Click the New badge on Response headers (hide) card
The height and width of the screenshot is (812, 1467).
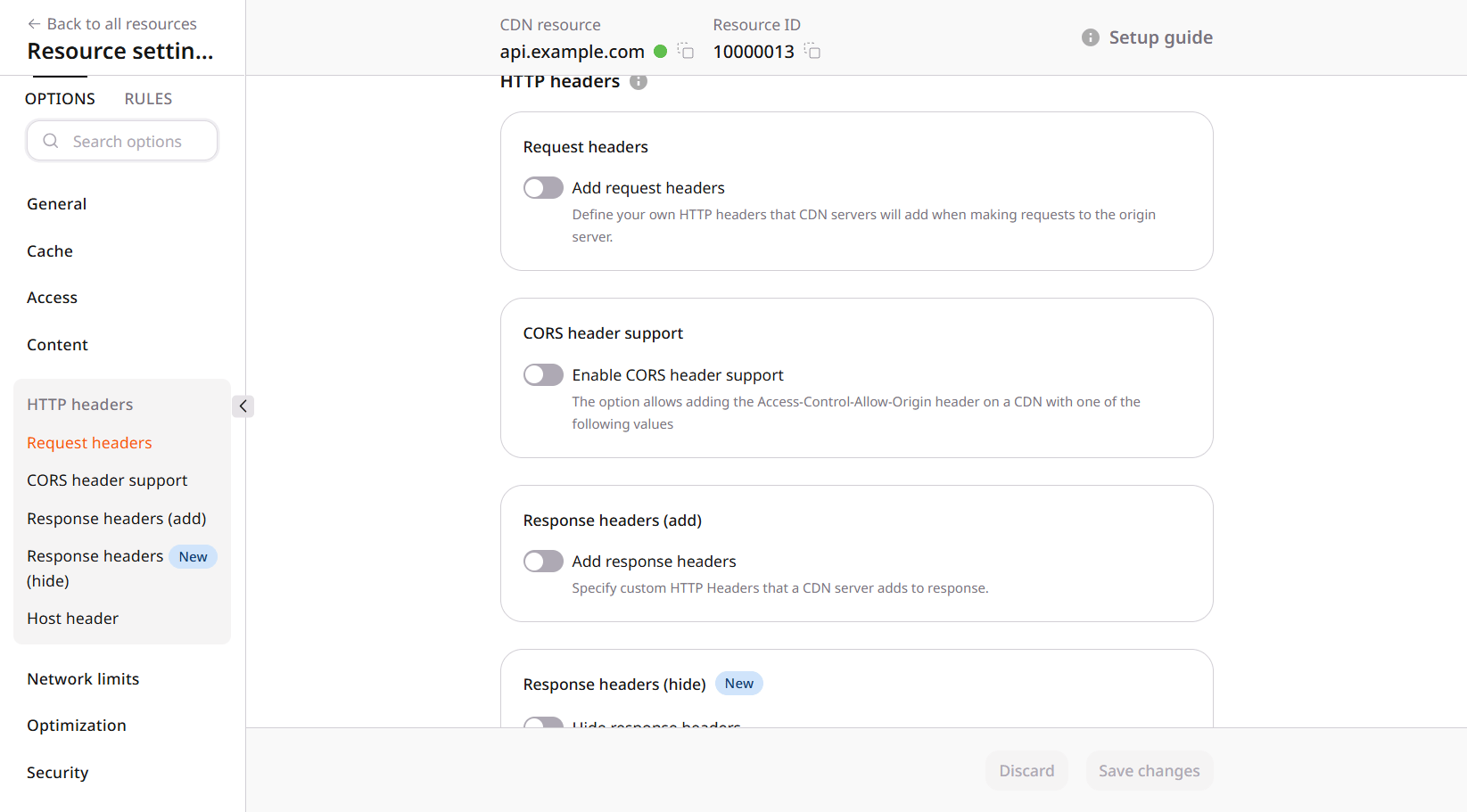[x=739, y=684]
